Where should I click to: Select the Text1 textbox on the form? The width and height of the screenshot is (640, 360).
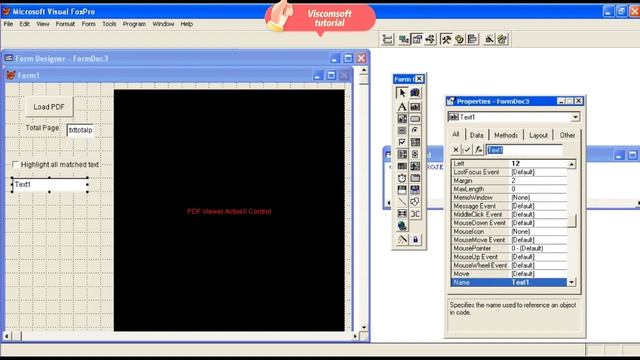coord(49,184)
